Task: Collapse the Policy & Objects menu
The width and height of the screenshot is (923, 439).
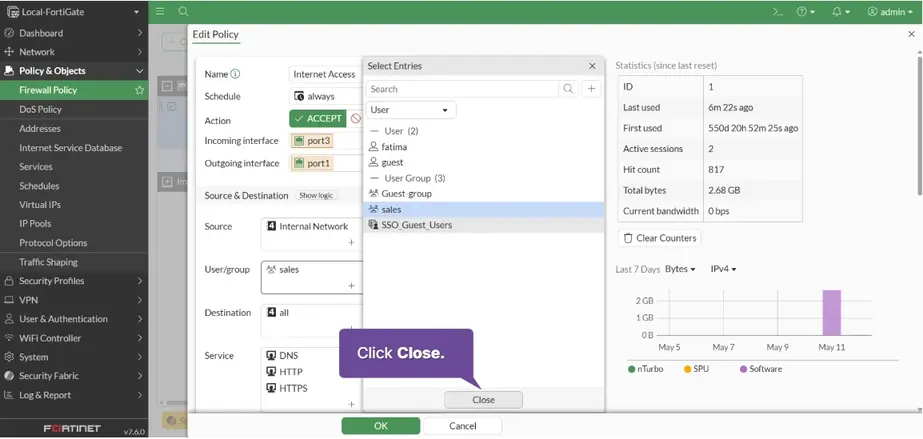Action: point(74,71)
